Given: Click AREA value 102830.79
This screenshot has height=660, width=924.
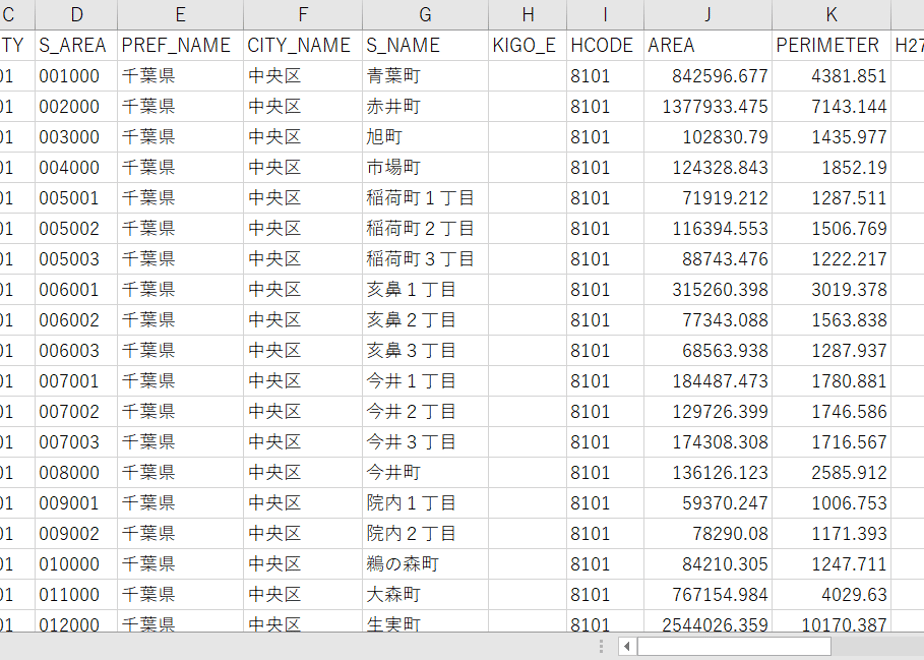Looking at the screenshot, I should pyautogui.click(x=708, y=137).
